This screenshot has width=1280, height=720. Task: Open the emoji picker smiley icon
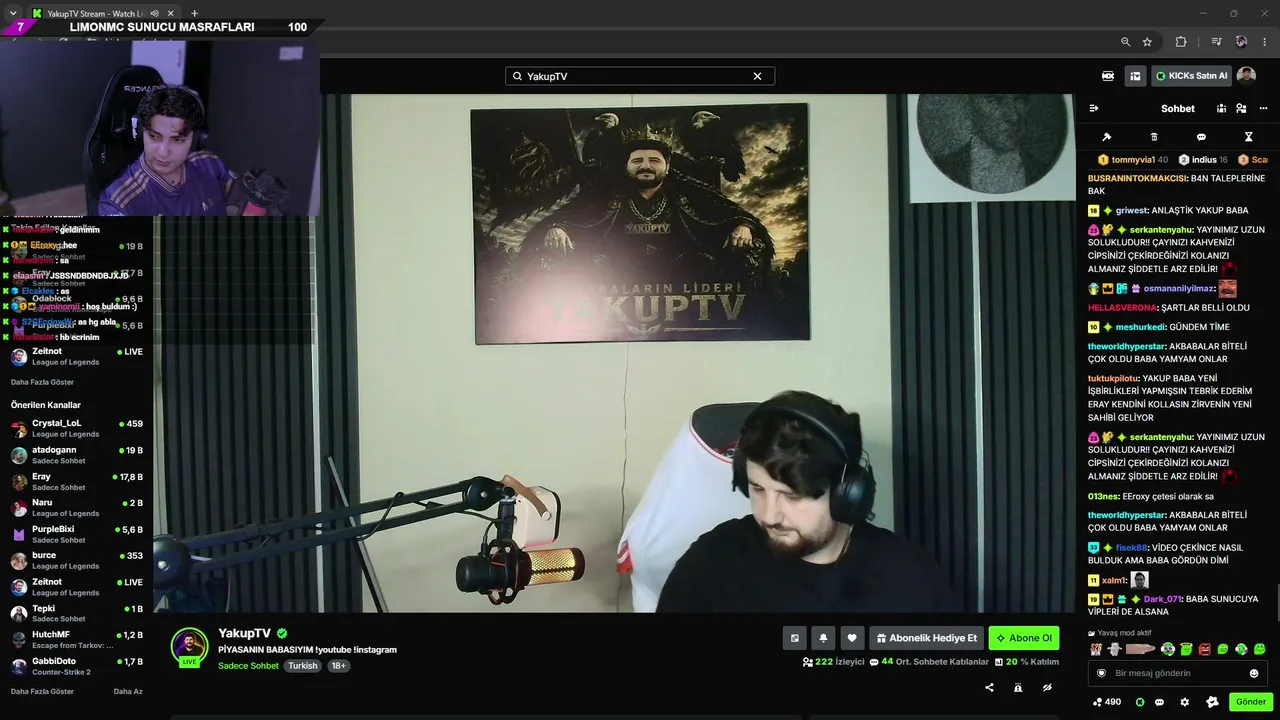point(1254,673)
